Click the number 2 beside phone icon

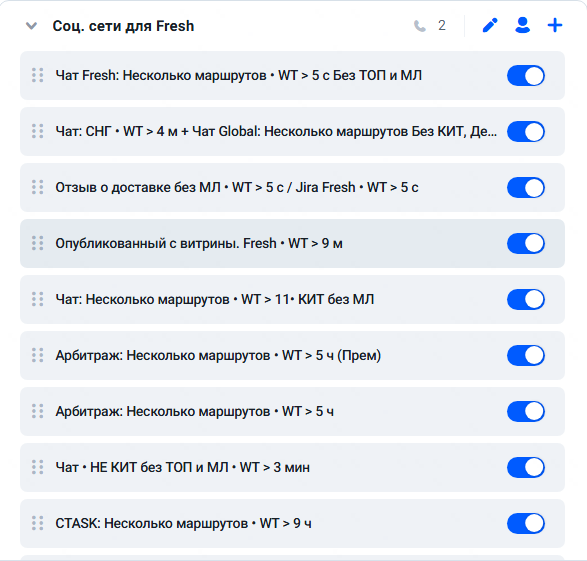point(442,25)
